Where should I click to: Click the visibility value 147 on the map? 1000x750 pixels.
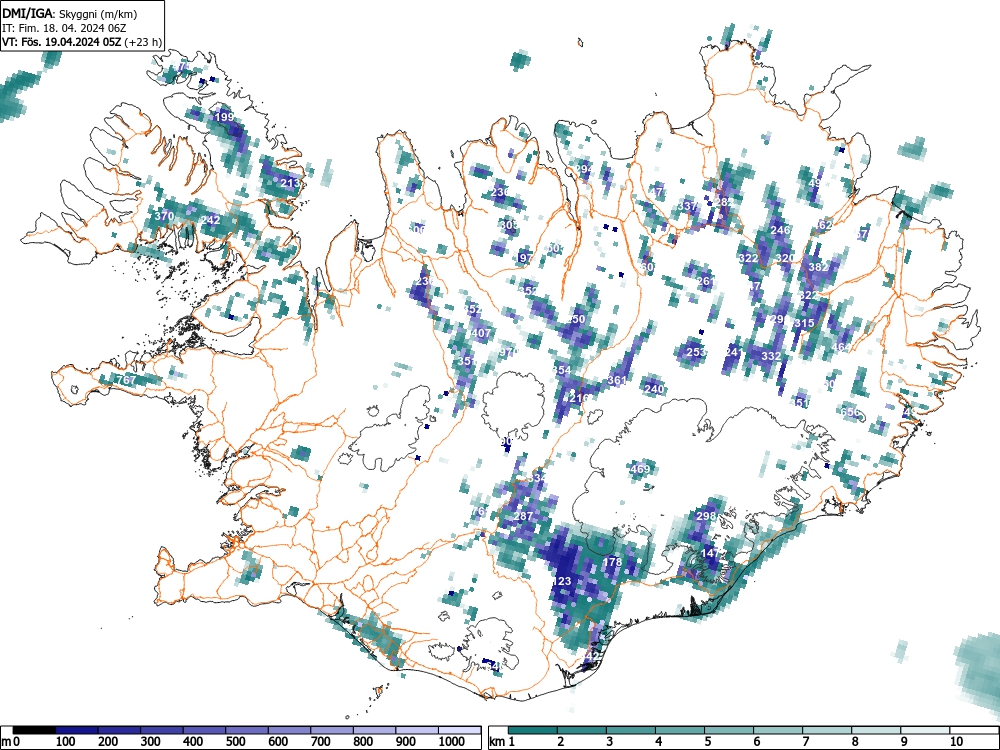[x=711, y=553]
